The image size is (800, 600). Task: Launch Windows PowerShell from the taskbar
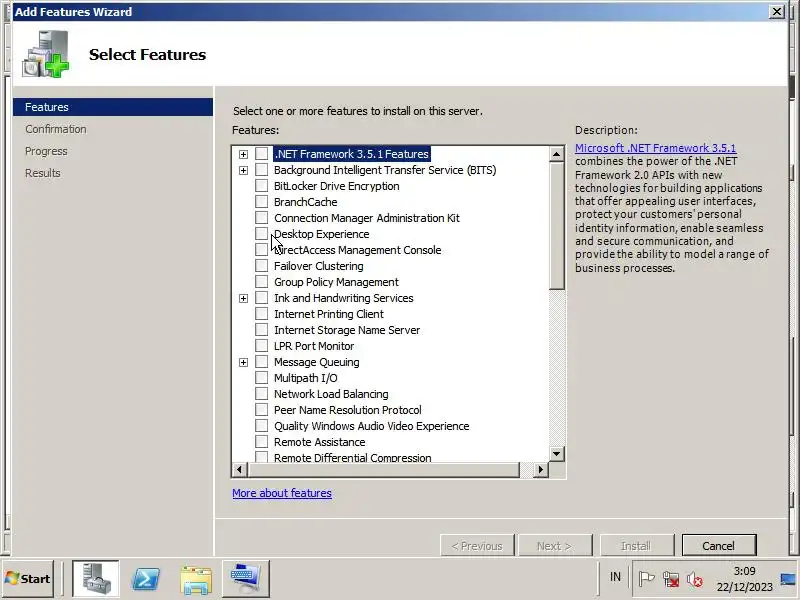pyautogui.click(x=146, y=579)
